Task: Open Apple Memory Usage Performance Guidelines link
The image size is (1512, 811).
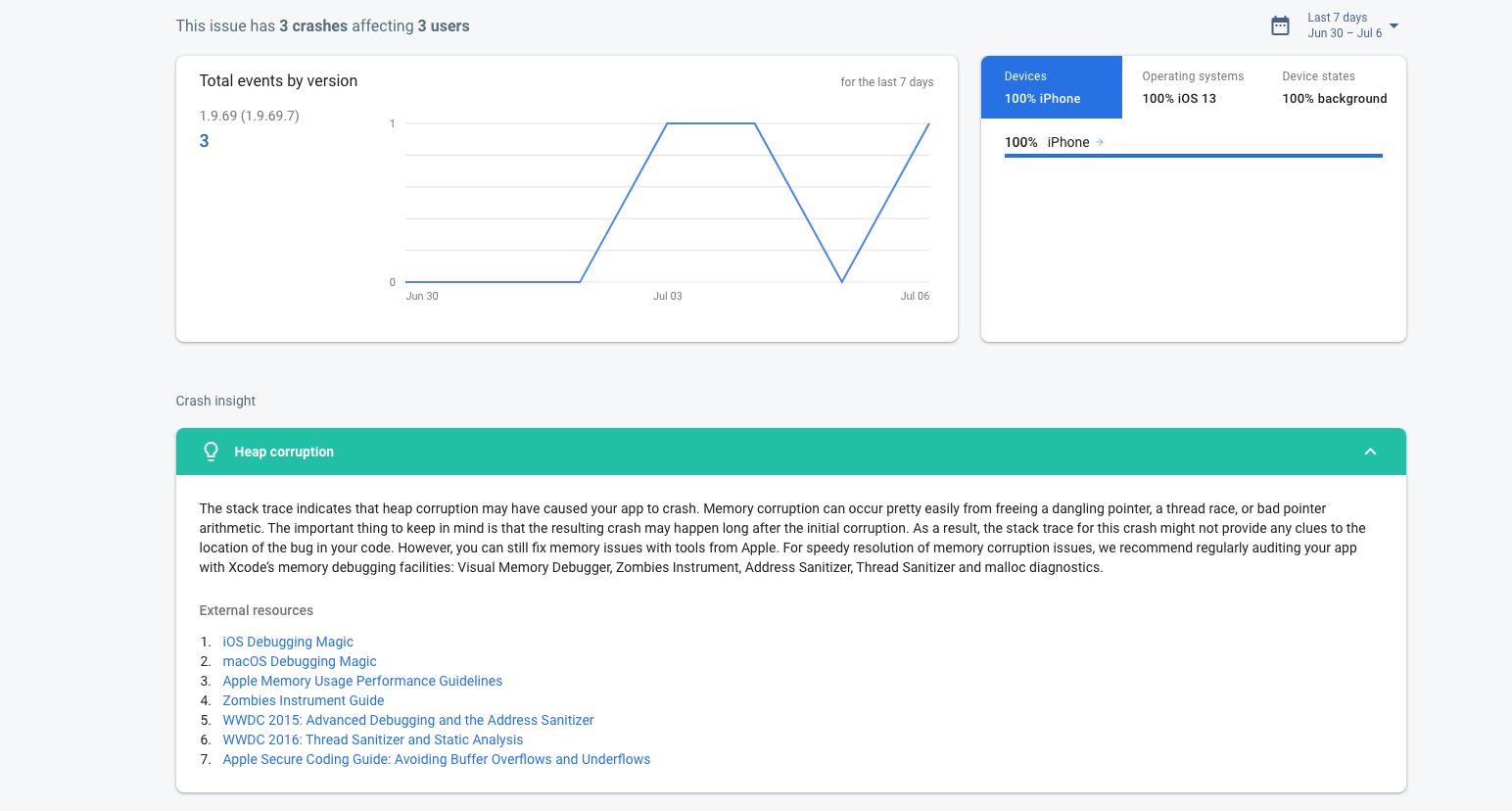Action: pos(362,681)
